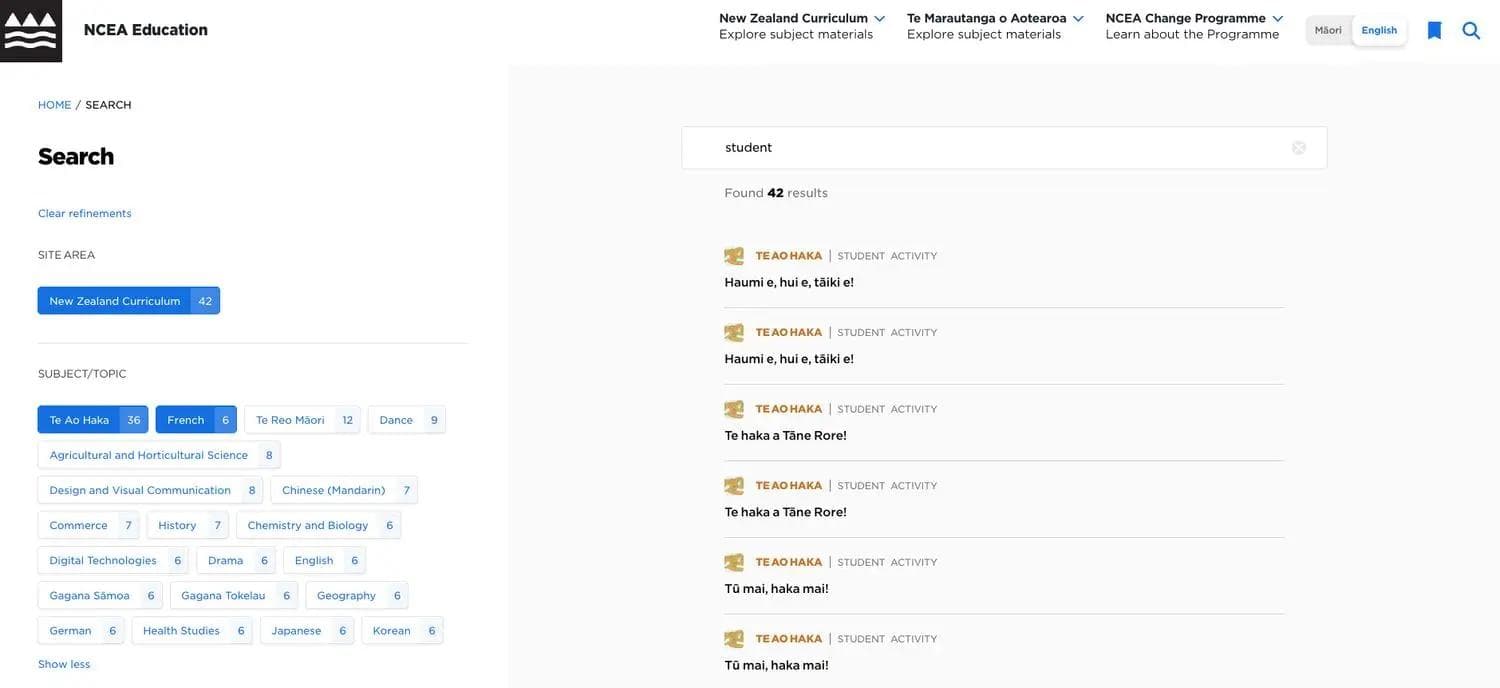Click Te Ao Haka icon on third result
The height and width of the screenshot is (688, 1500).
point(734,409)
